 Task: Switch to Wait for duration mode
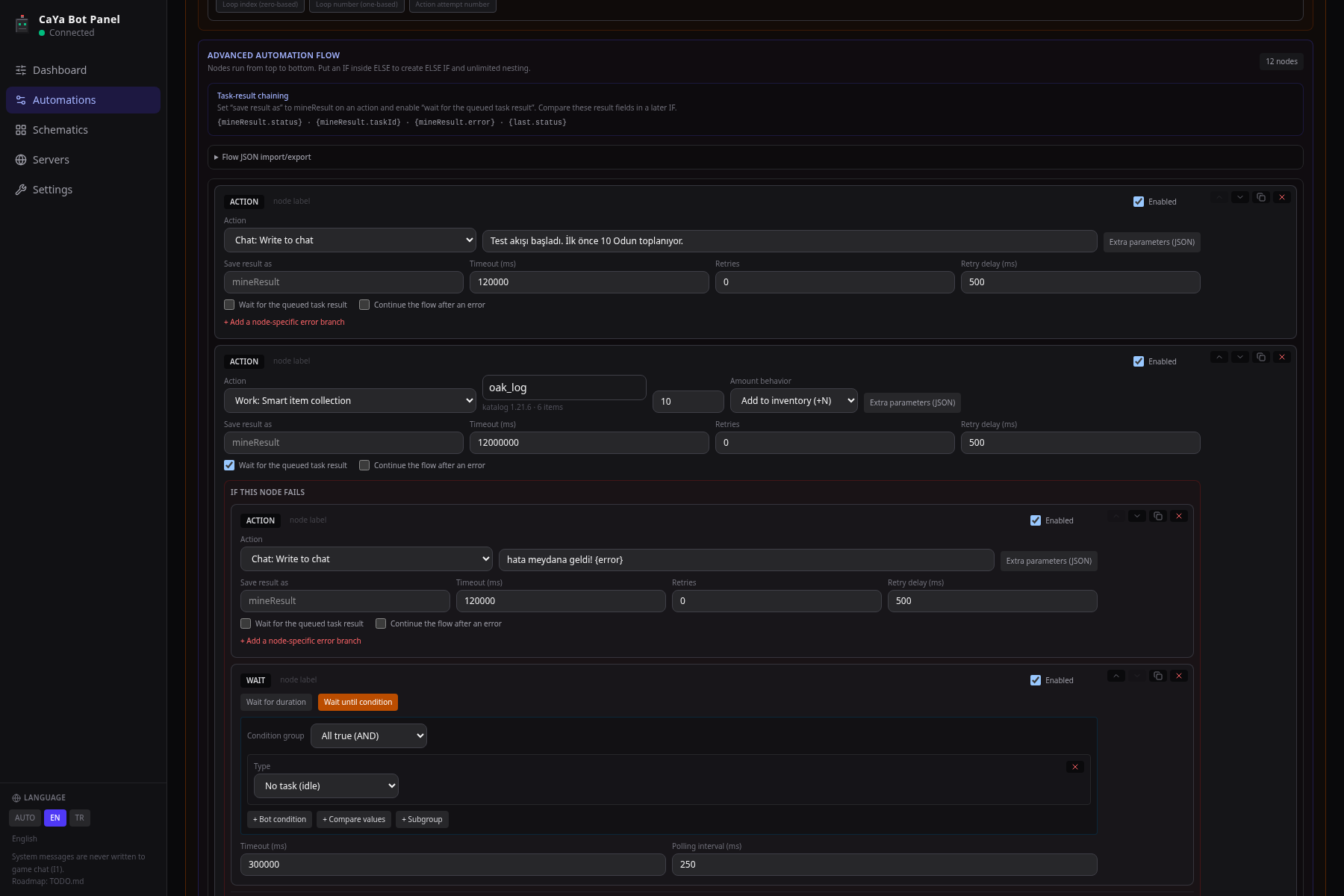pyautogui.click(x=276, y=703)
